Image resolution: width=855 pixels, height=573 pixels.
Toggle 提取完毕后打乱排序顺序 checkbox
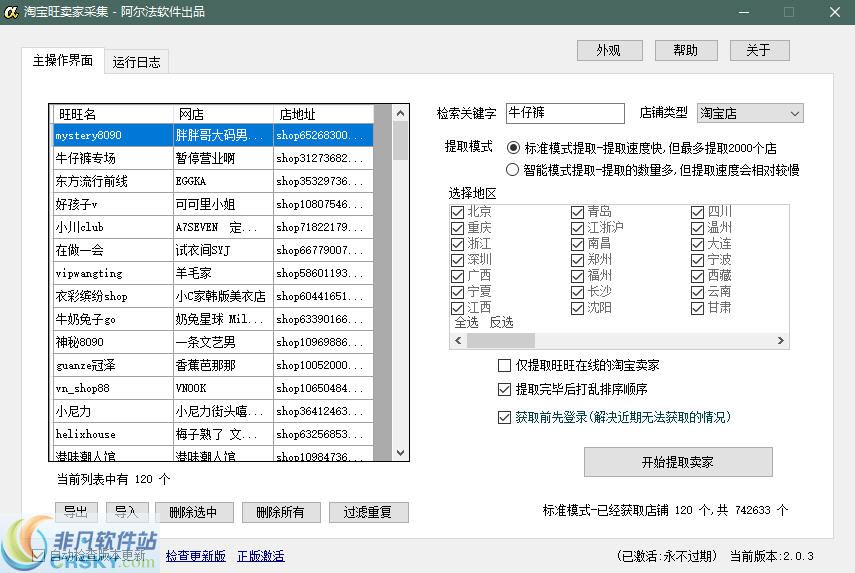[x=504, y=389]
